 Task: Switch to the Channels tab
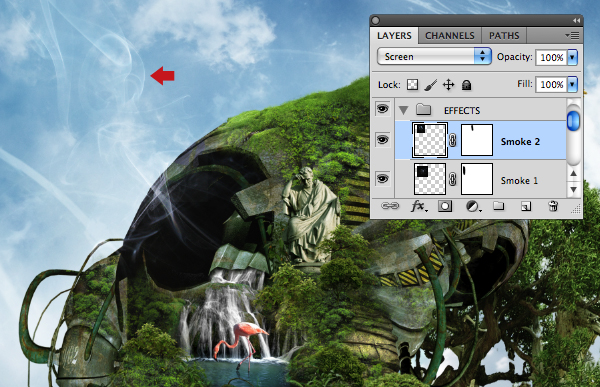point(450,36)
